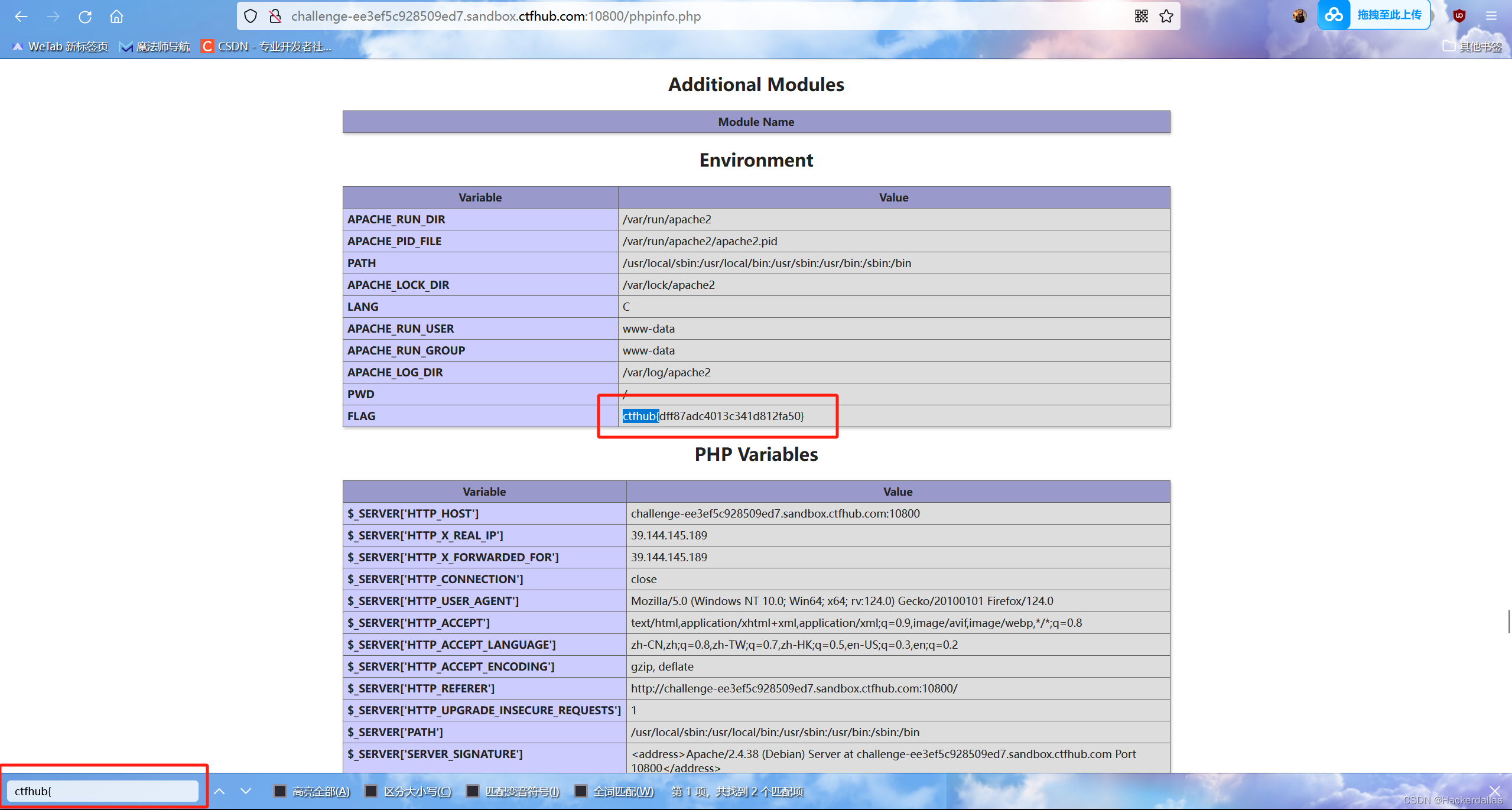Open the Firefox hamburger menu
Screen dimensions: 1512x810
point(1491,16)
